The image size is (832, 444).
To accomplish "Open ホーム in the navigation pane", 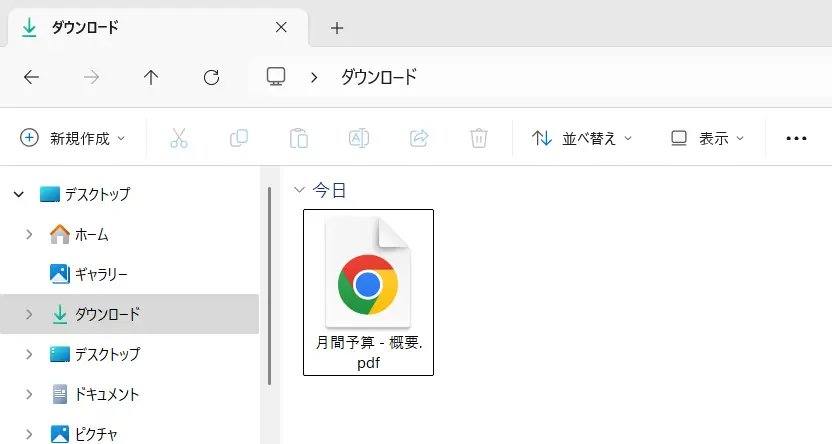I will click(x=80, y=234).
